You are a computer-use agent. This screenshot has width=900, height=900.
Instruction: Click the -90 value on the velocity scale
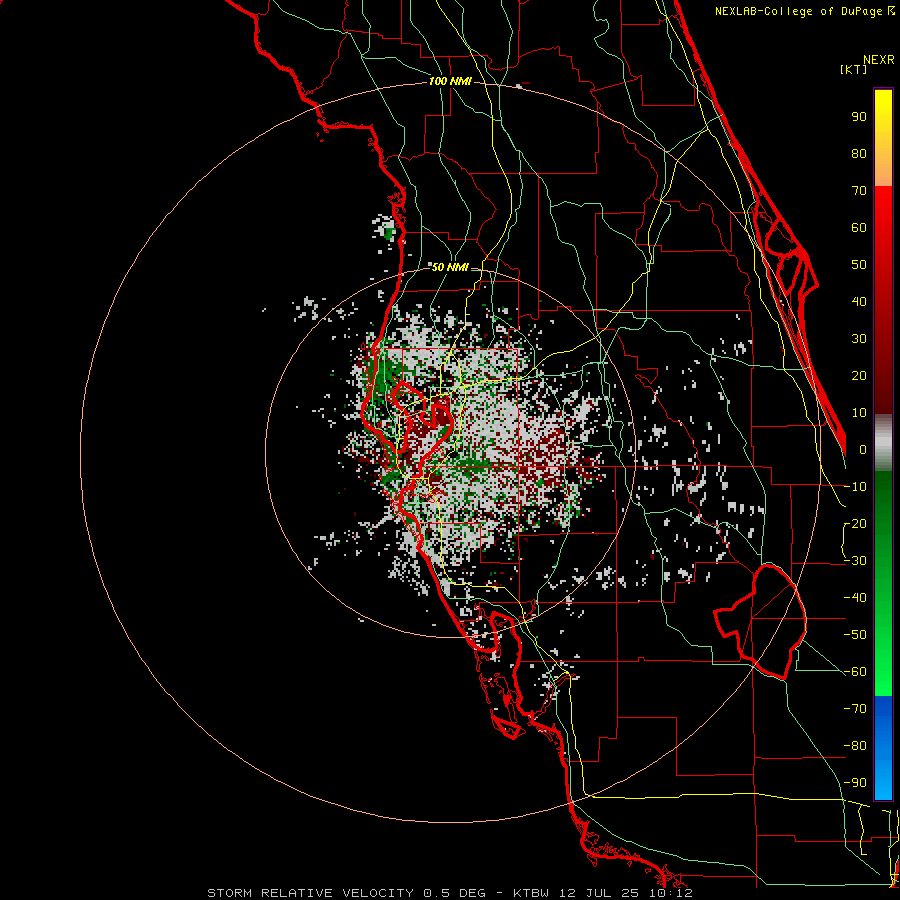(855, 782)
